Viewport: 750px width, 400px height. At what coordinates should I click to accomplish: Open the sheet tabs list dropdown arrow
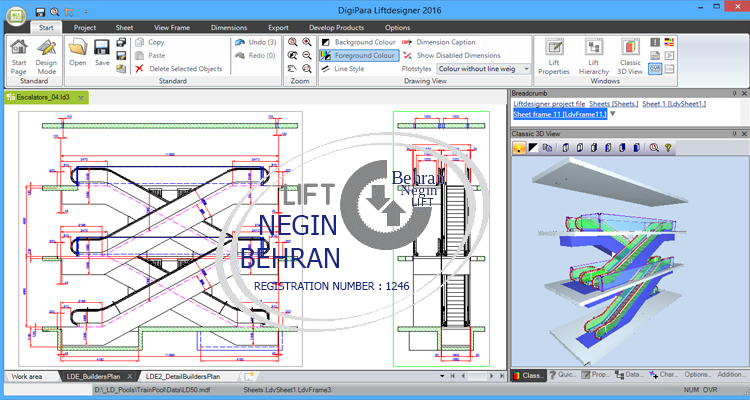point(442,376)
